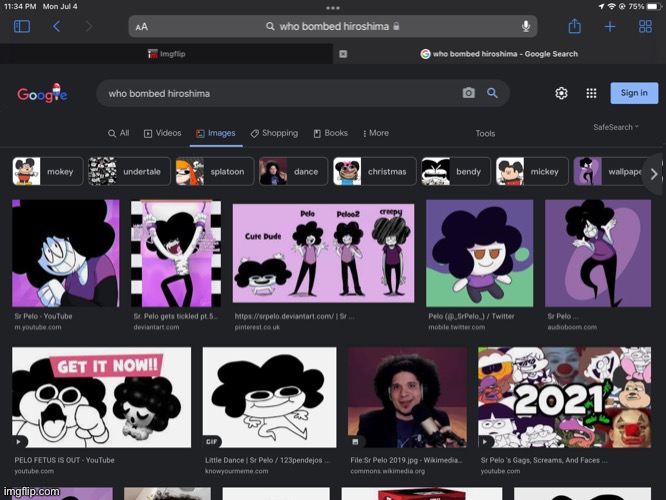Click the Google logo
This screenshot has height=500, width=666.
42,93
